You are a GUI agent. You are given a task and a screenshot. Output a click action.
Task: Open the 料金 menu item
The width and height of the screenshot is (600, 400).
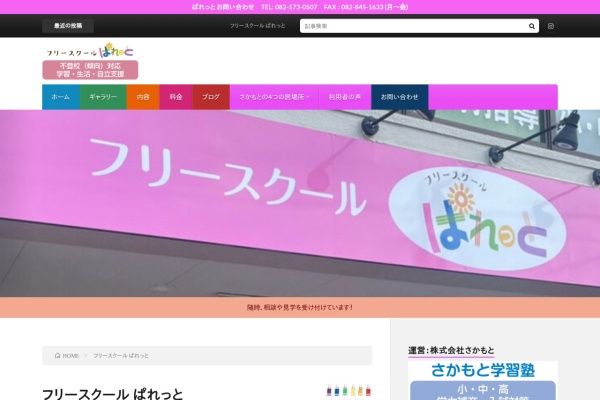[x=176, y=97]
